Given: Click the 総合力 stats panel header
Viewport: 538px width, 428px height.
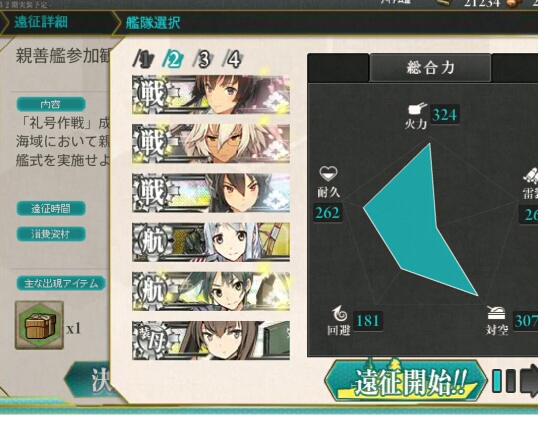Looking at the screenshot, I should (430, 67).
